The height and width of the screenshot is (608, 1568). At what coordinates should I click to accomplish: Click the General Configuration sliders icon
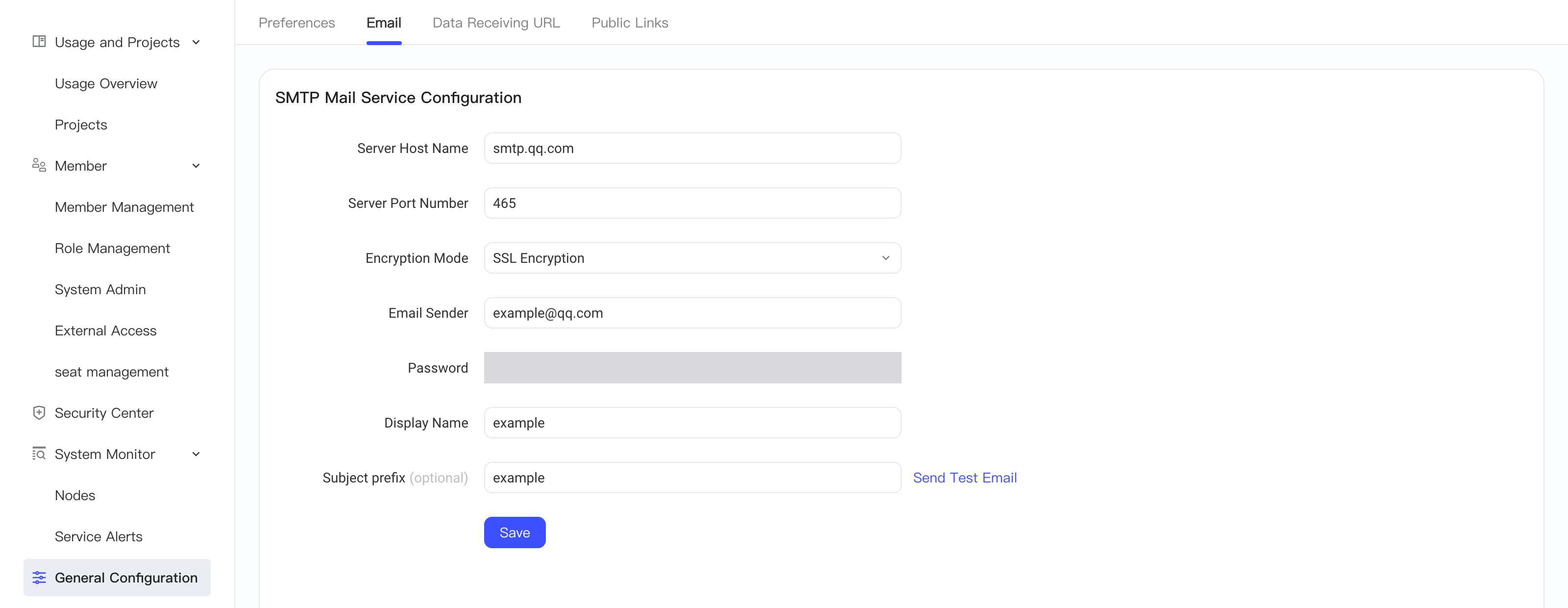click(39, 578)
